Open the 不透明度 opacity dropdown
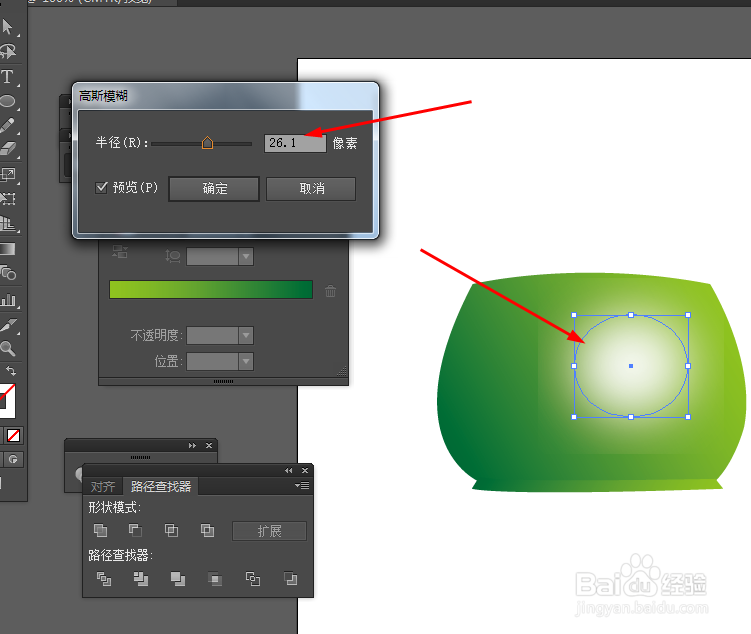The width and height of the screenshot is (751, 634). (x=246, y=336)
